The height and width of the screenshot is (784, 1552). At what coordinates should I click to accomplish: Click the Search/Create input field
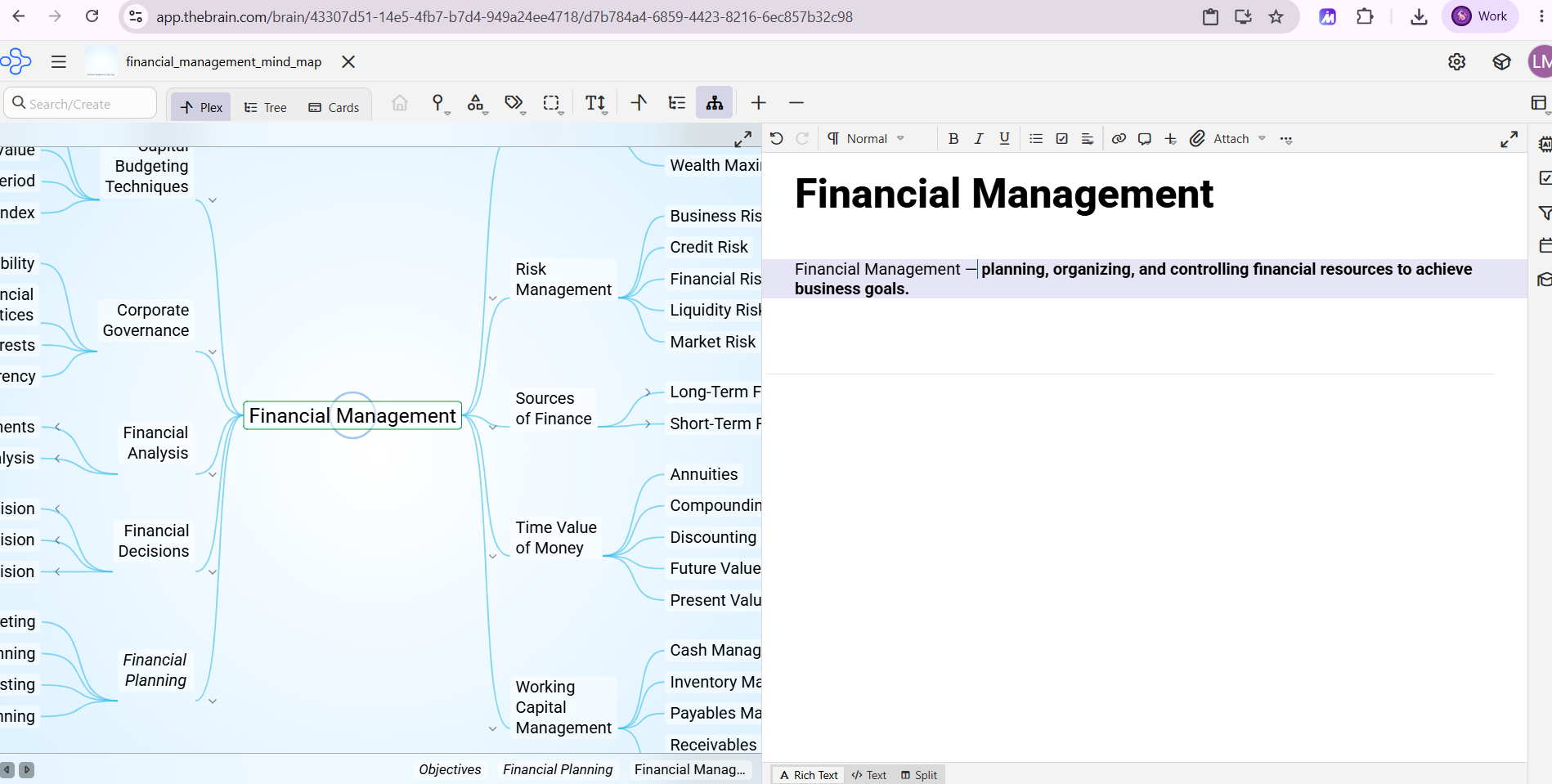[x=80, y=104]
